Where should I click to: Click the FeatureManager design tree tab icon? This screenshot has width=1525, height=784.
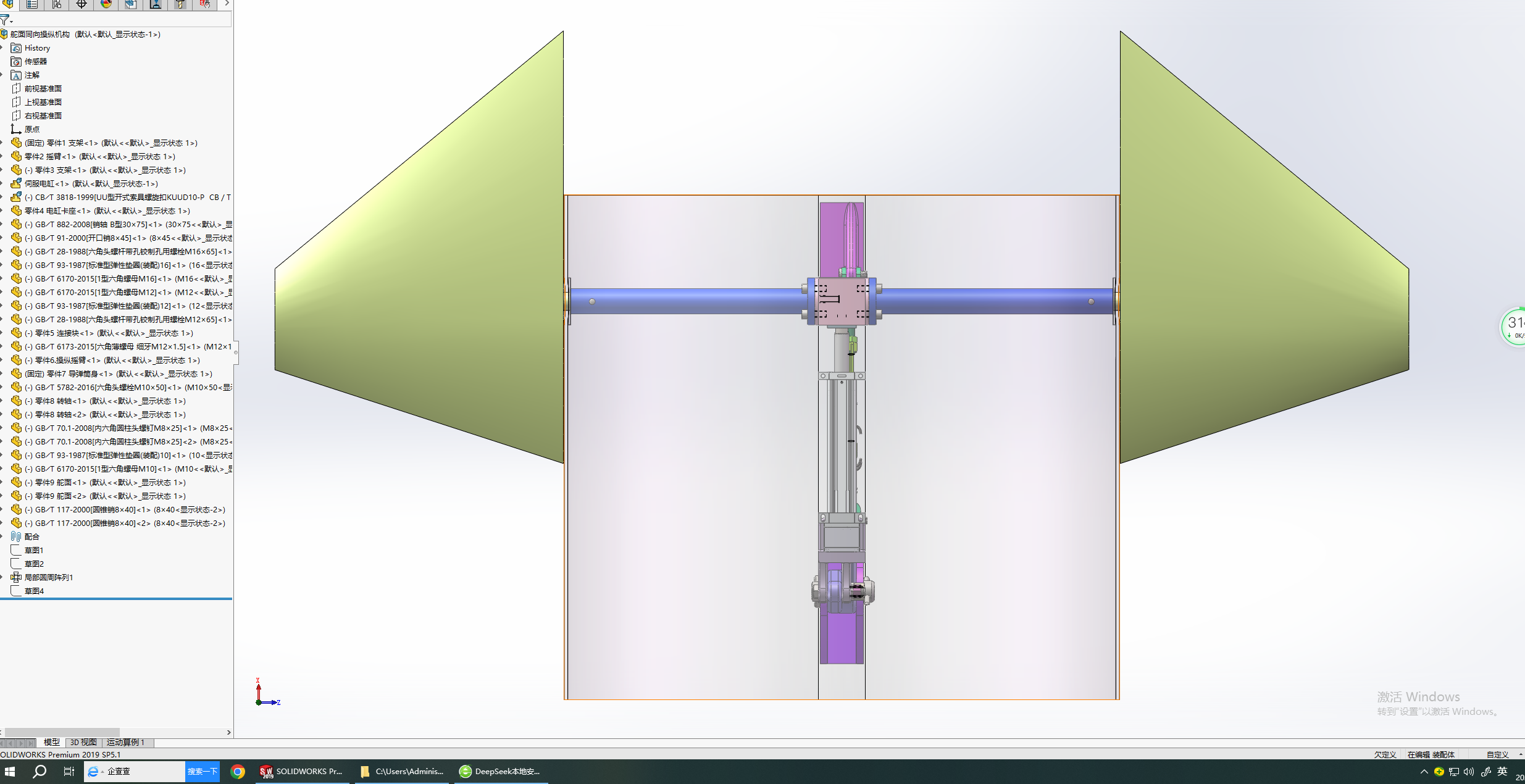[8, 4]
